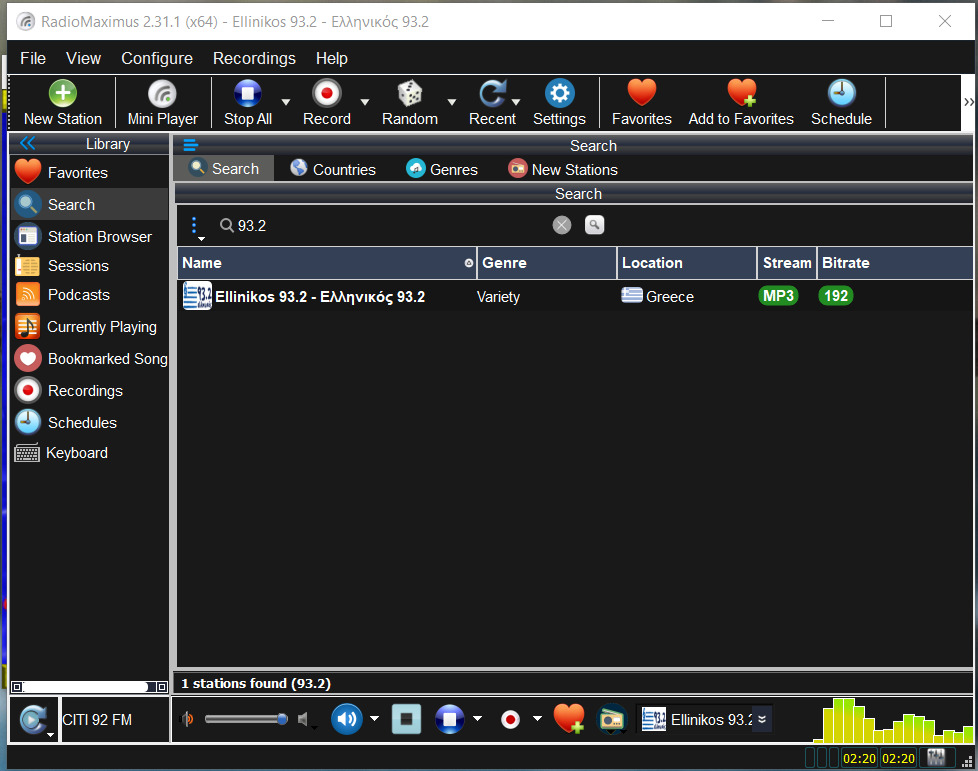
Task: Sort stations by Stream column header
Action: [787, 263]
